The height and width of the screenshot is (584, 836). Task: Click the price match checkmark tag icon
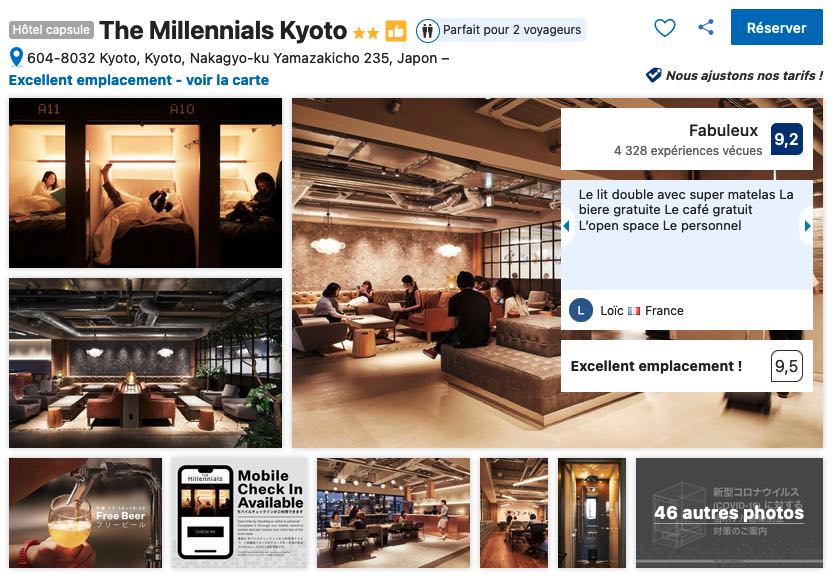[x=654, y=75]
